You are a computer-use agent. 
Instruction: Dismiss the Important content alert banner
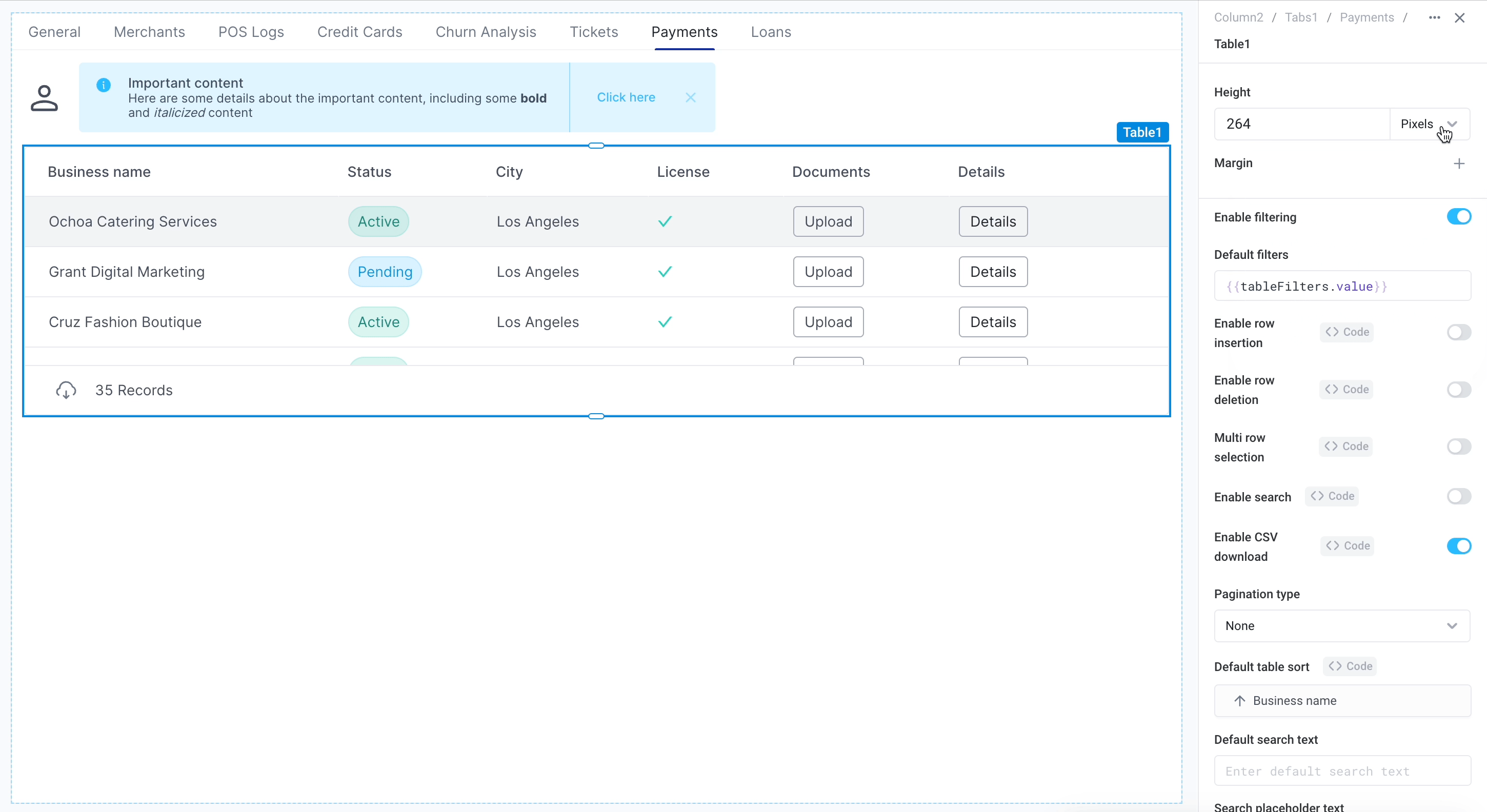point(690,97)
